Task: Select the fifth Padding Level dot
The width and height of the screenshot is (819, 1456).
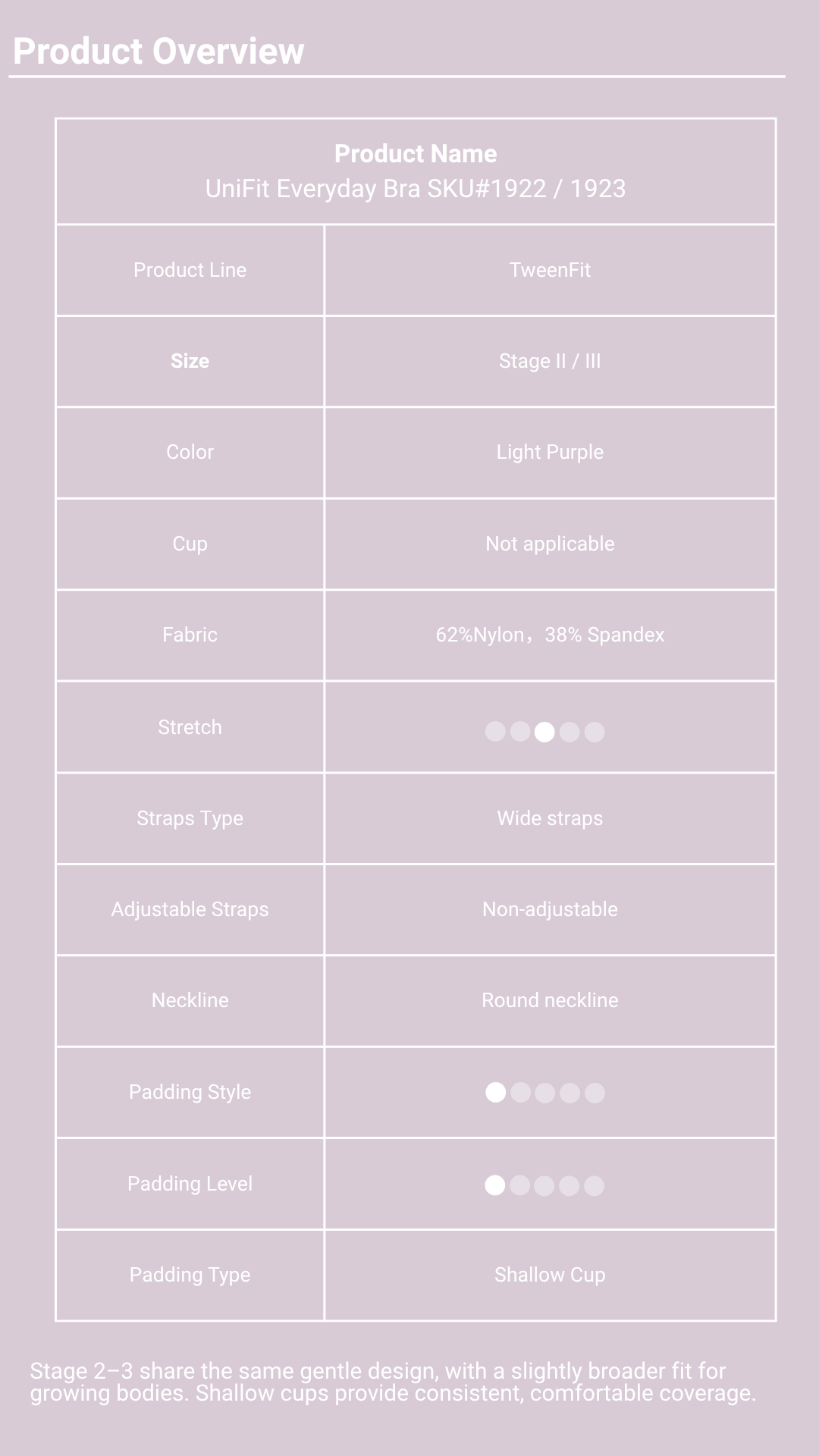Action: pyautogui.click(x=594, y=1185)
